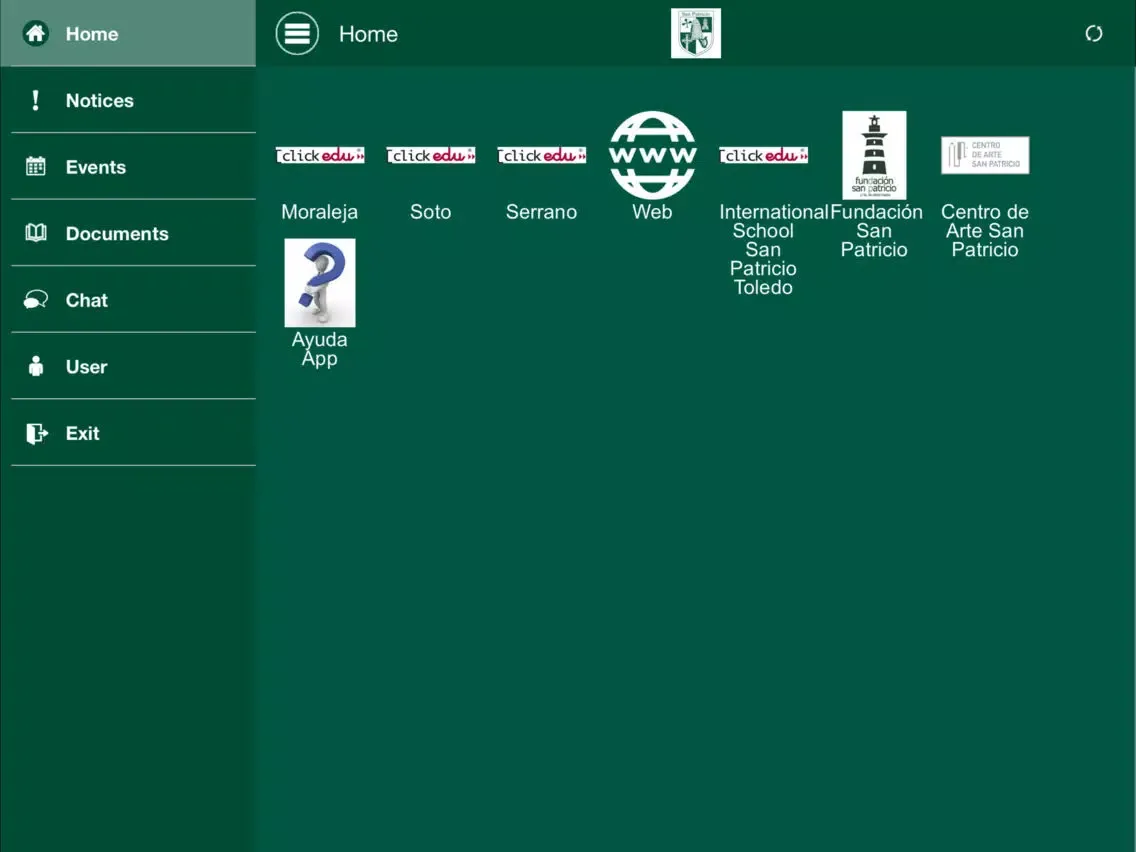Click Centro de Arte San Patricio label
This screenshot has height=852, width=1136.
985,231
